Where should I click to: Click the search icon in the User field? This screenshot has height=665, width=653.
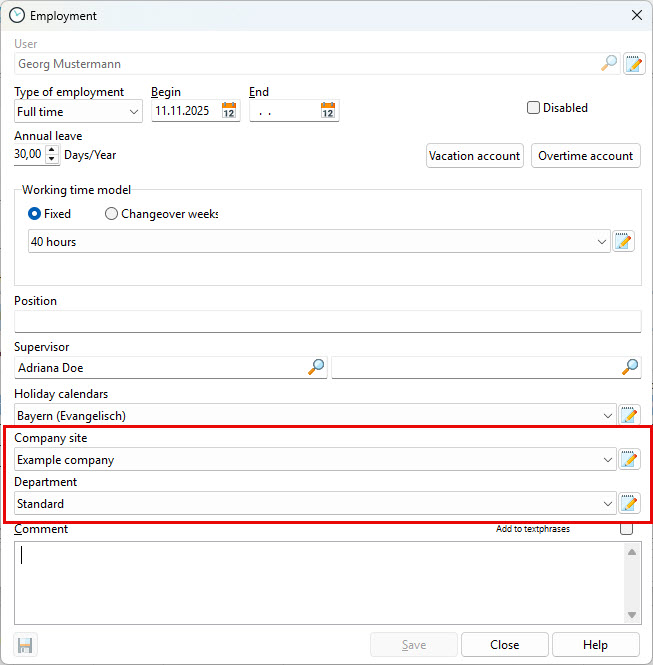(609, 64)
